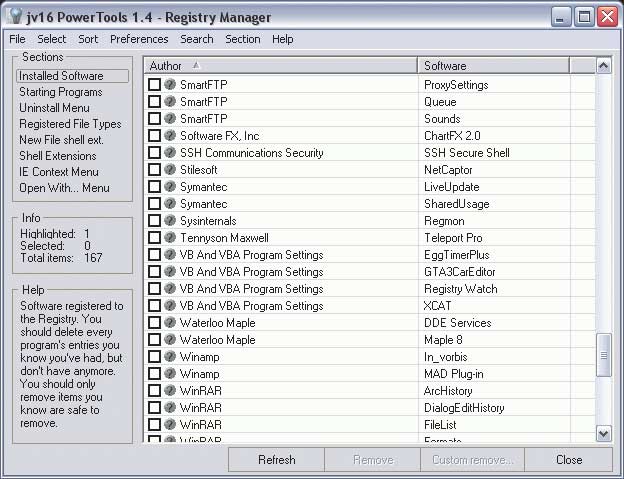Open the Shell Extensions section
This screenshot has height=479, width=624.
58,156
